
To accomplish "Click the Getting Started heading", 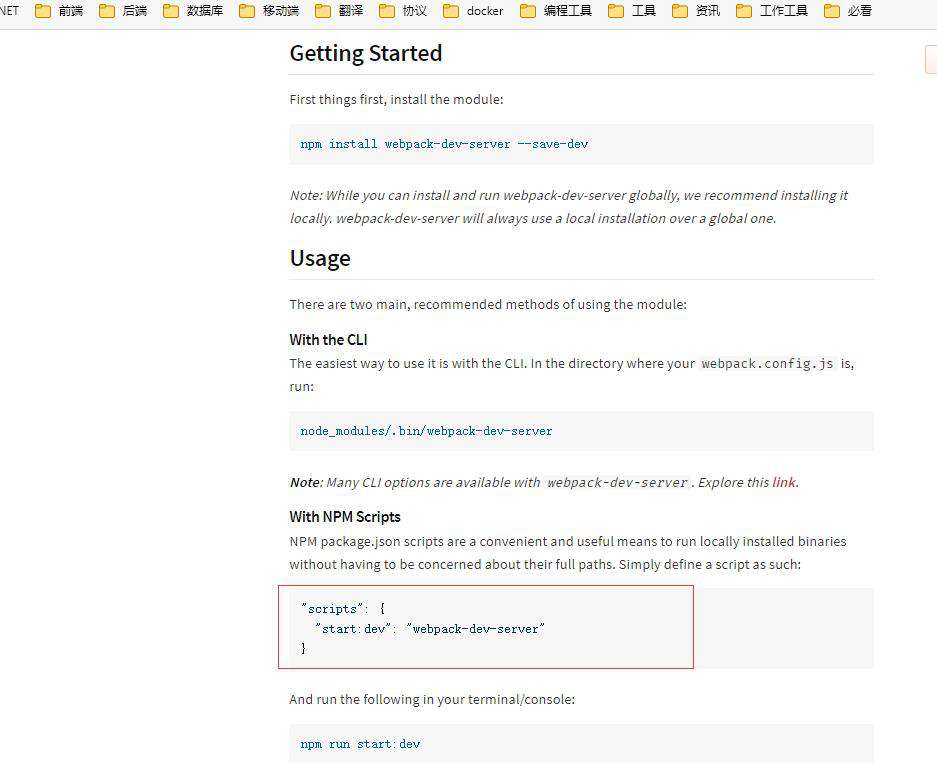I will click(x=366, y=53).
